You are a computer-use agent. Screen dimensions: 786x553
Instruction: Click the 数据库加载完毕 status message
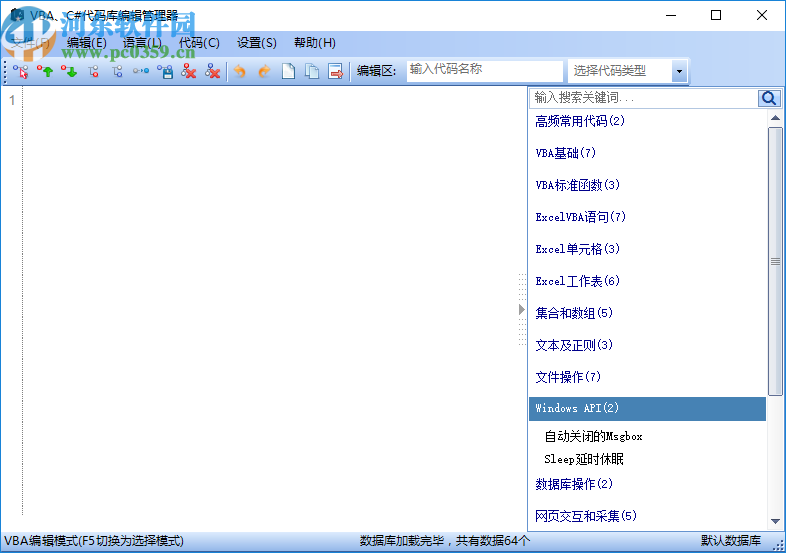tap(445, 541)
